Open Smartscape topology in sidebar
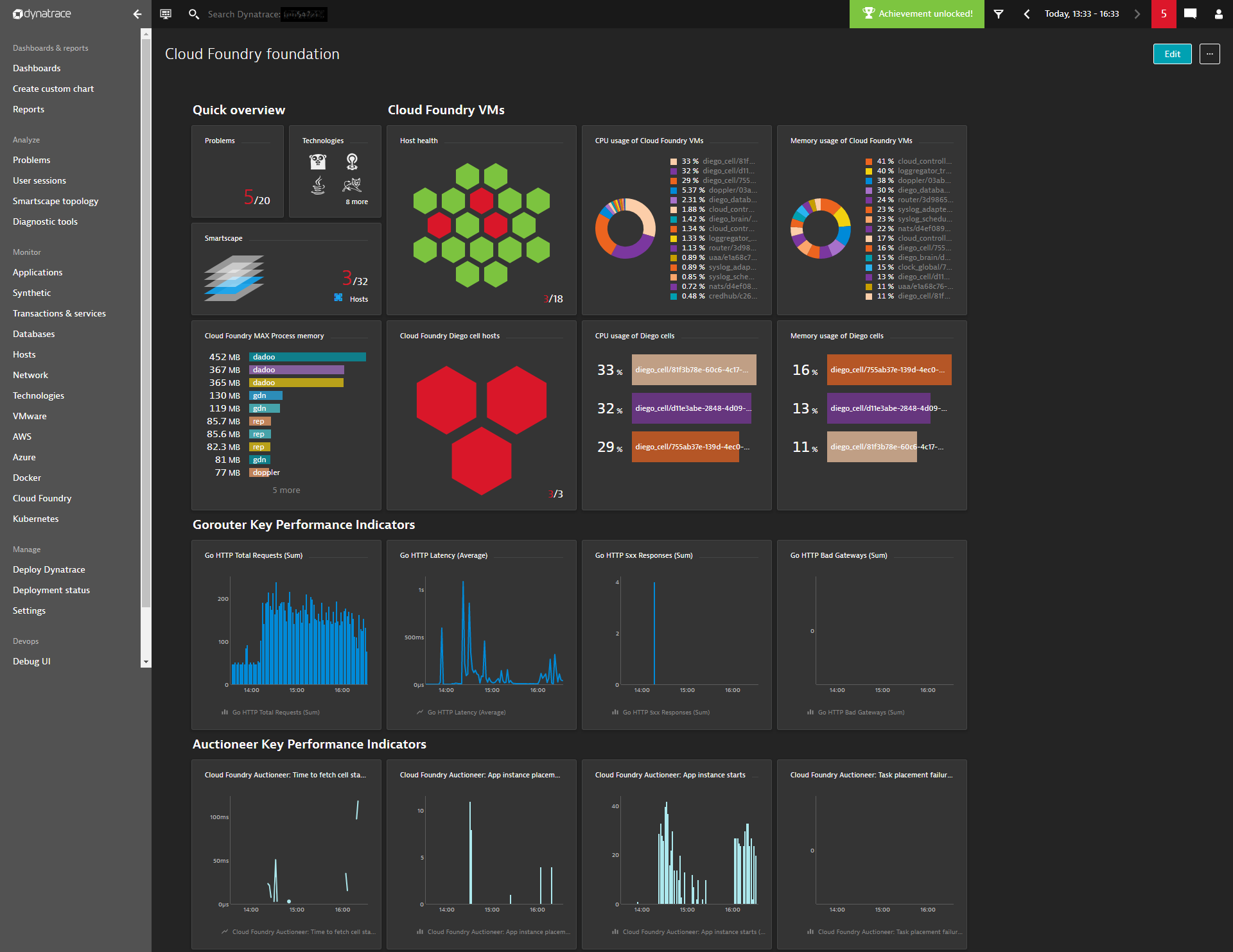Viewport: 1233px width, 952px height. (x=56, y=201)
